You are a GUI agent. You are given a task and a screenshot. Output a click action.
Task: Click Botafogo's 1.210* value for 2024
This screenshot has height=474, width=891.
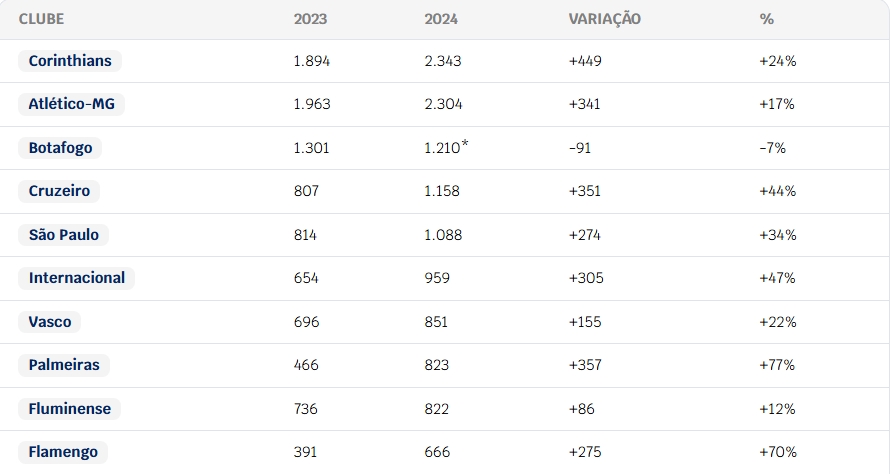[x=447, y=147]
